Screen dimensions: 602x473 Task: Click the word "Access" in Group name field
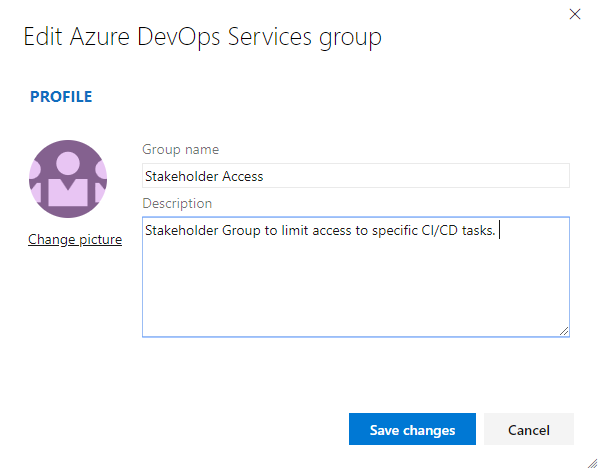coord(243,177)
